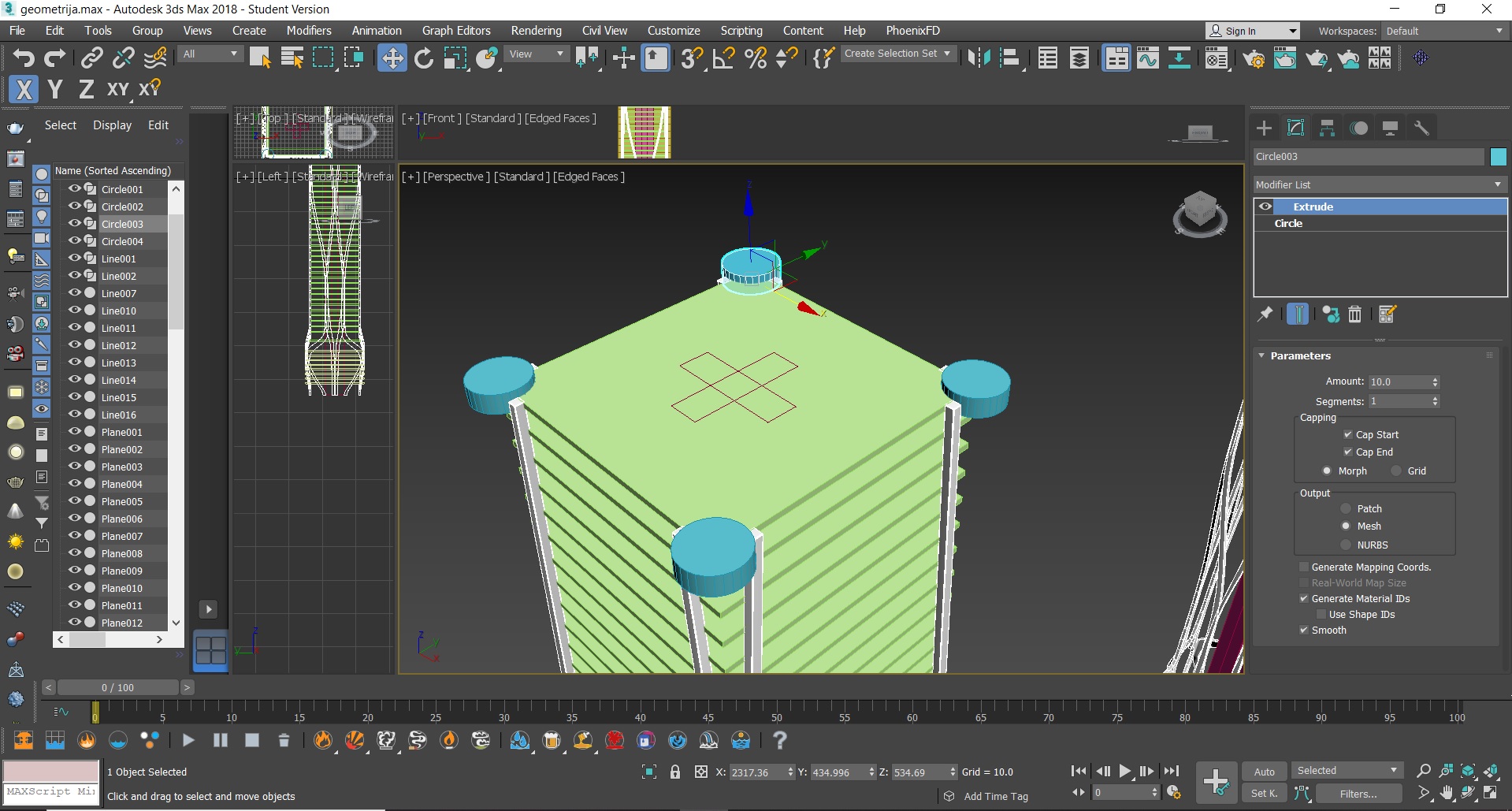Screen dimensions: 1512x811
Task: Open the Rendering menu
Action: tap(536, 31)
